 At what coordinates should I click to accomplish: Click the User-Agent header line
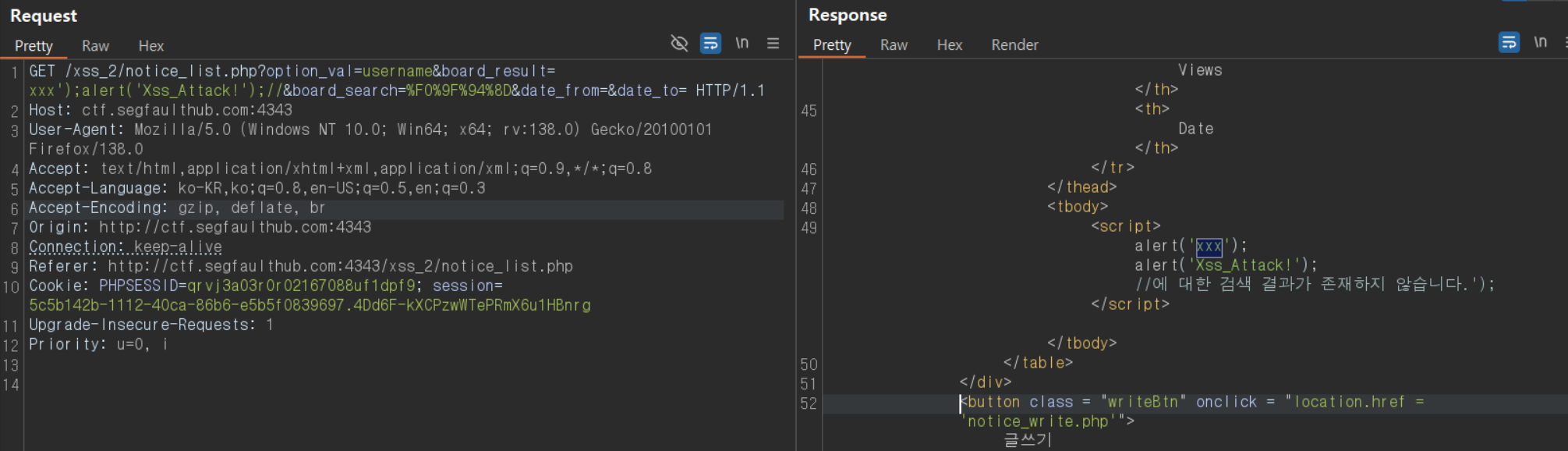pyautogui.click(x=370, y=130)
